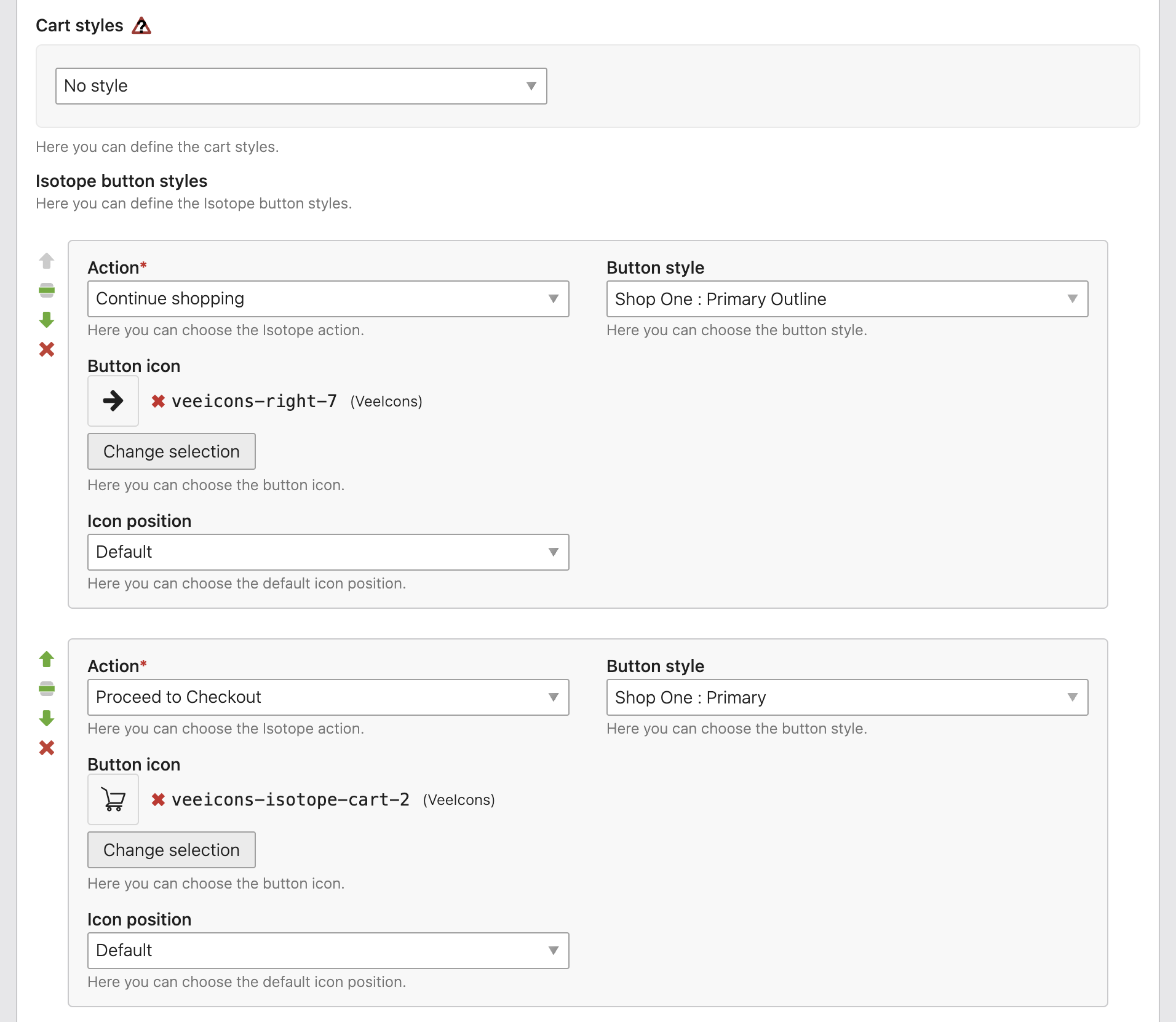Duplicate the Proceed to Checkout row
Image resolution: width=1176 pixels, height=1022 pixels.
coord(47,689)
